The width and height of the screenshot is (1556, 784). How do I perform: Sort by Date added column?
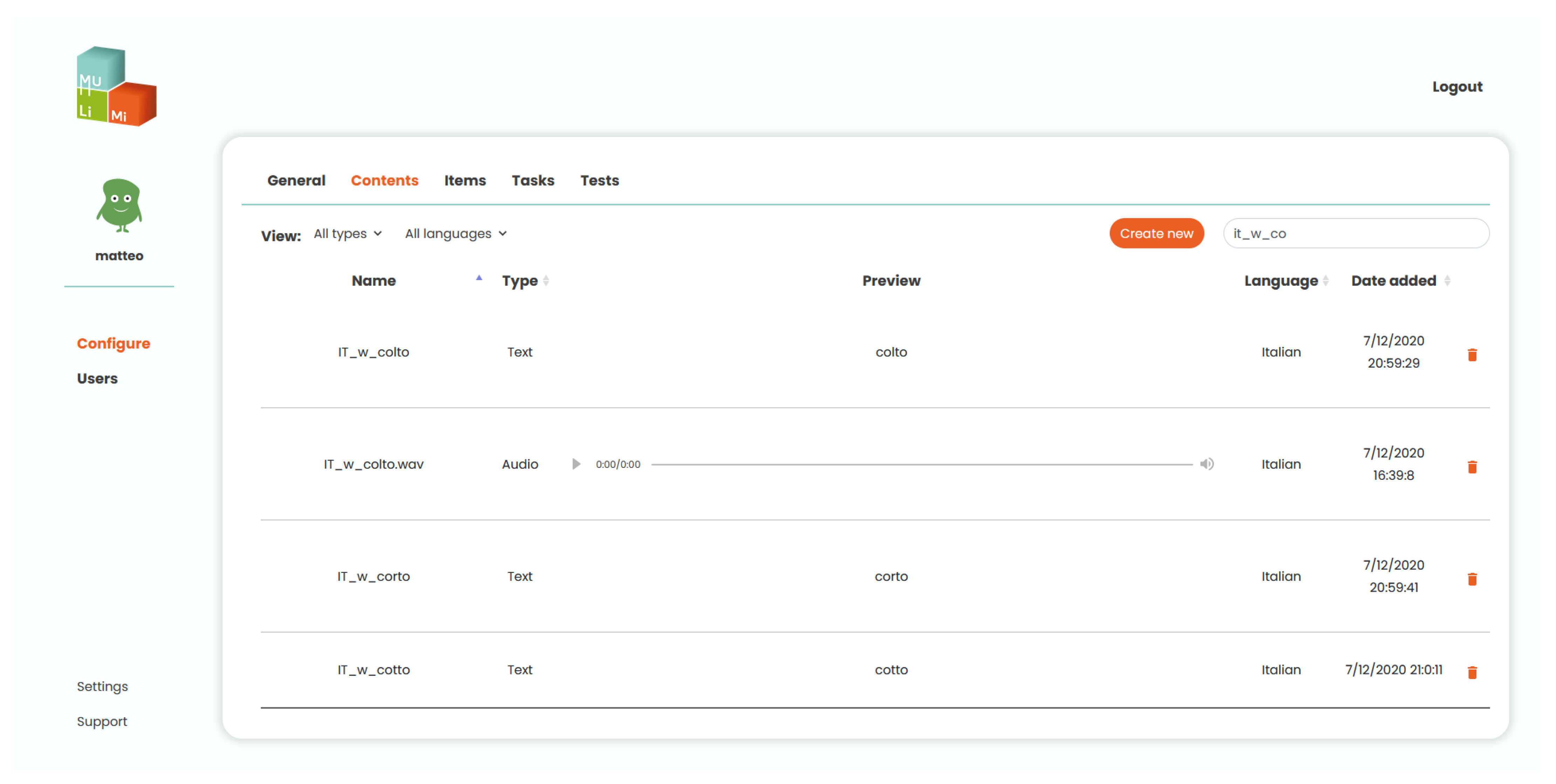(1447, 281)
